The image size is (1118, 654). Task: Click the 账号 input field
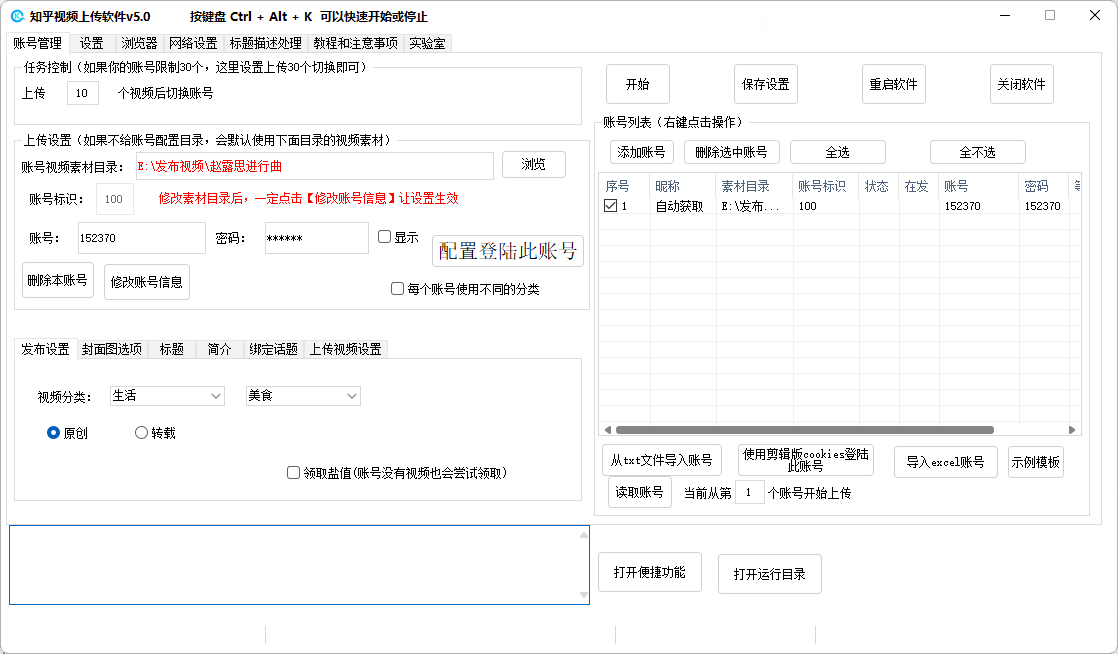140,238
